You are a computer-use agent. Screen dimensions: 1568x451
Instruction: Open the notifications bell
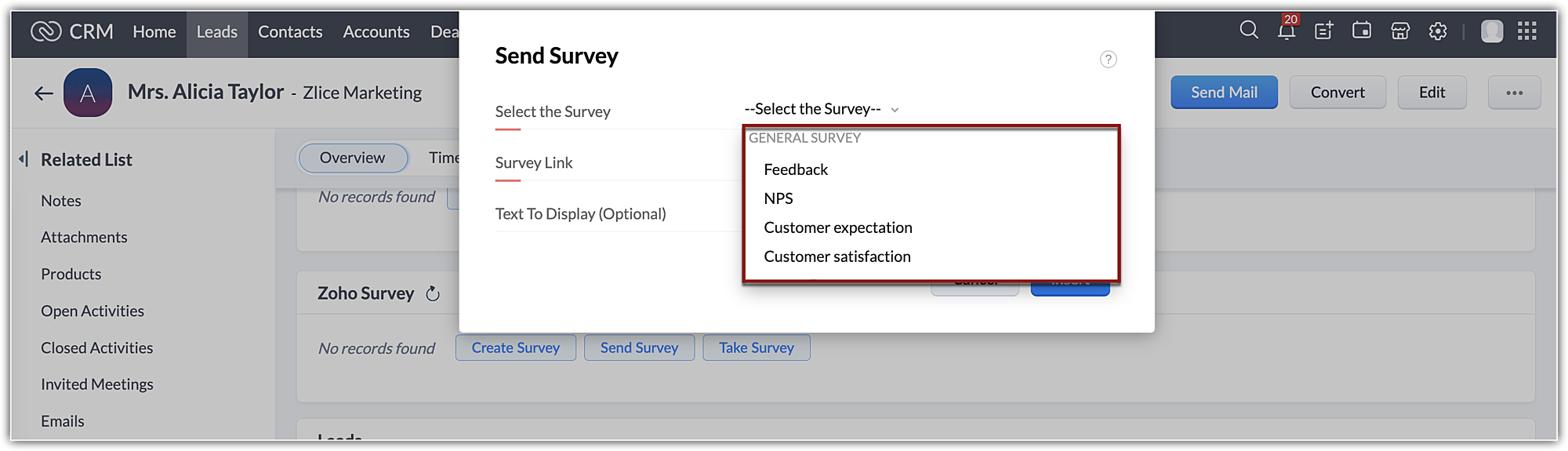point(1287,31)
